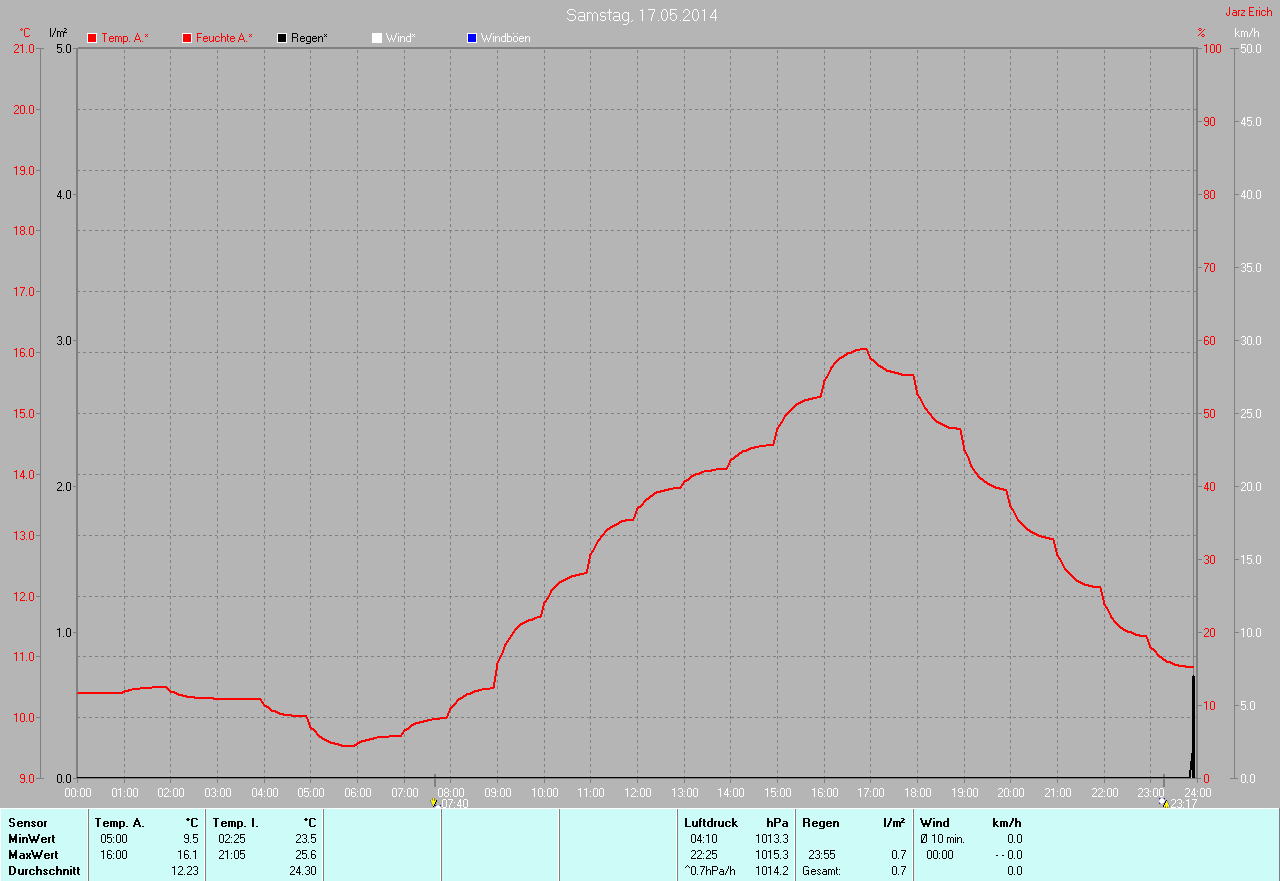Click the sunset marker icon beside 23:17
Image resolution: width=1280 pixels, height=881 pixels.
click(x=1163, y=802)
